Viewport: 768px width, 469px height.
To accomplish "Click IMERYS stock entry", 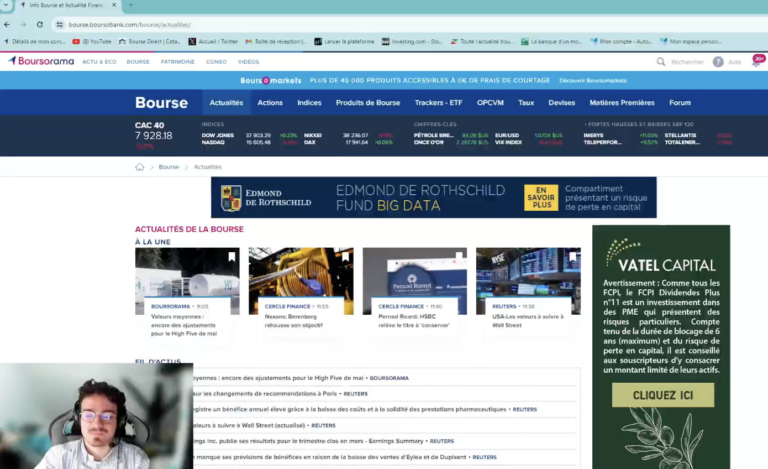I will pyautogui.click(x=621, y=135).
